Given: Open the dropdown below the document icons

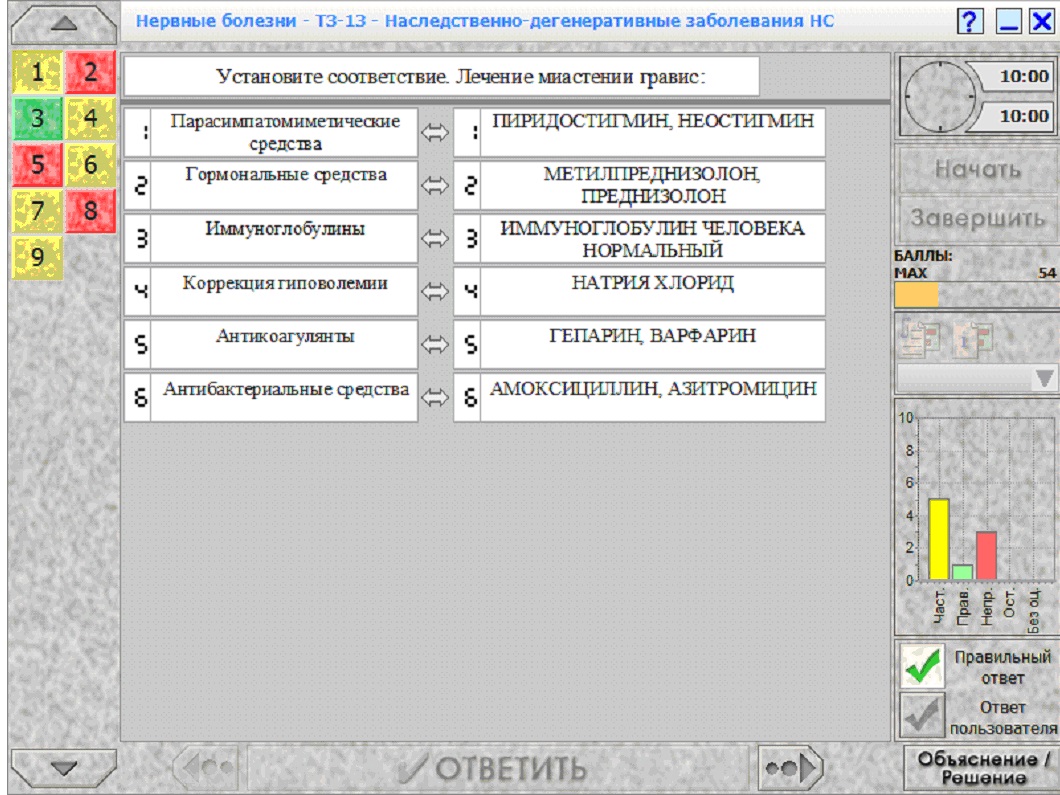Looking at the screenshot, I should [978, 379].
